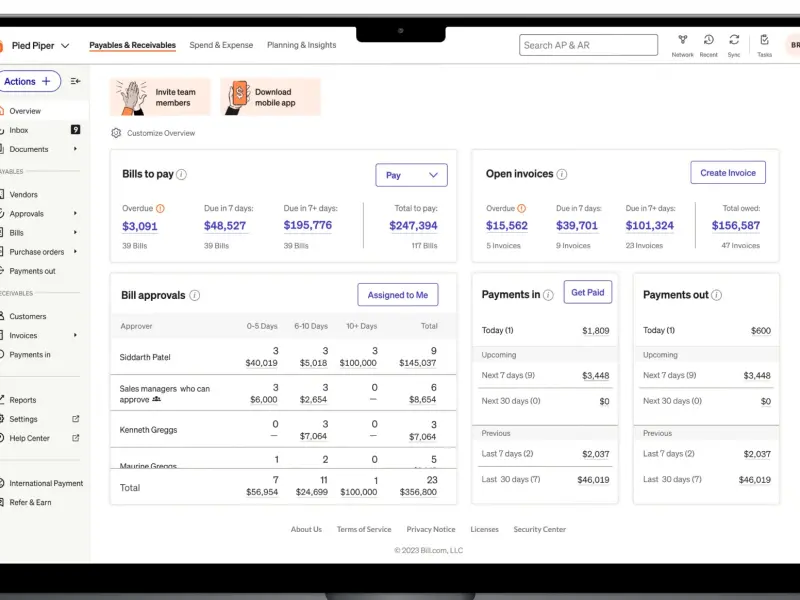Expand the Purchase orders submenu arrow
The height and width of the screenshot is (600, 800).
[x=76, y=252]
